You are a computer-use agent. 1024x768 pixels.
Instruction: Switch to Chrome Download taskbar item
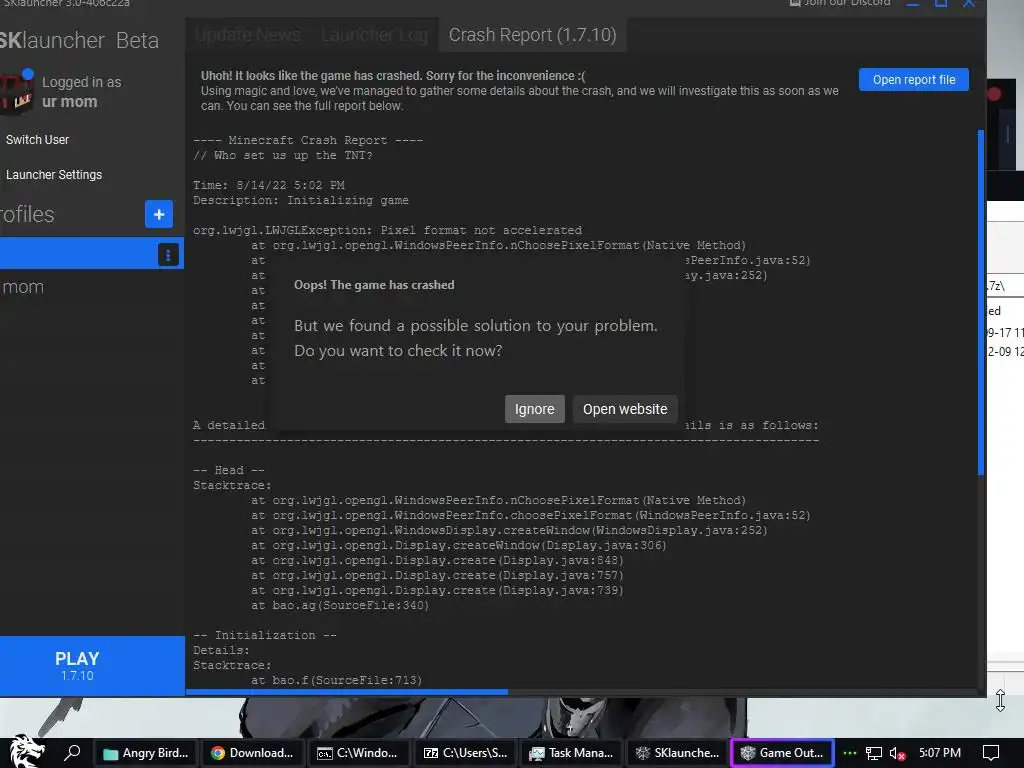coord(252,753)
